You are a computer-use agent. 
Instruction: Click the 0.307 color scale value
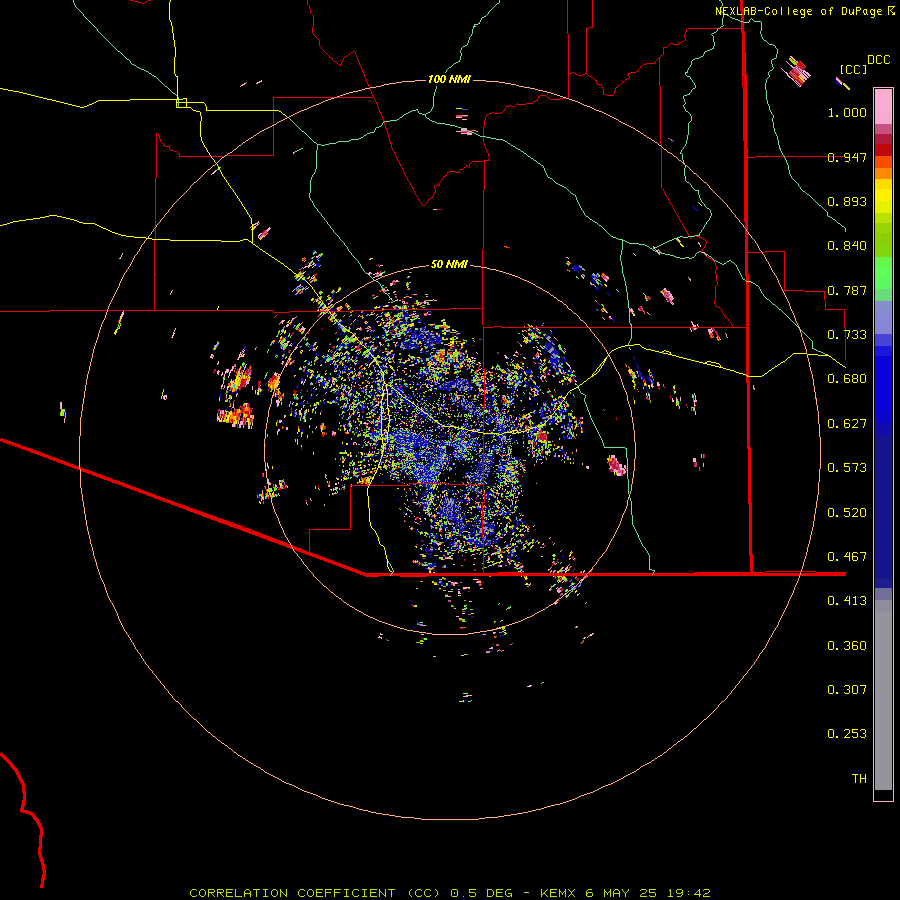847,690
